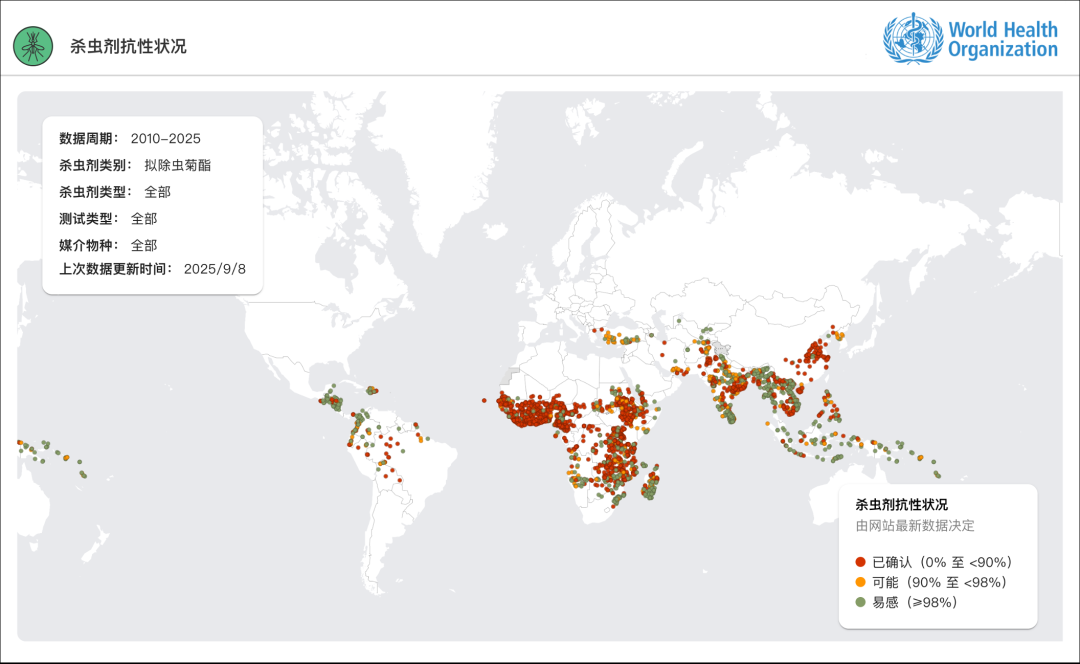Select the 已确认（0% 至 <90%）legend label
This screenshot has width=1080, height=664.
[941, 562]
